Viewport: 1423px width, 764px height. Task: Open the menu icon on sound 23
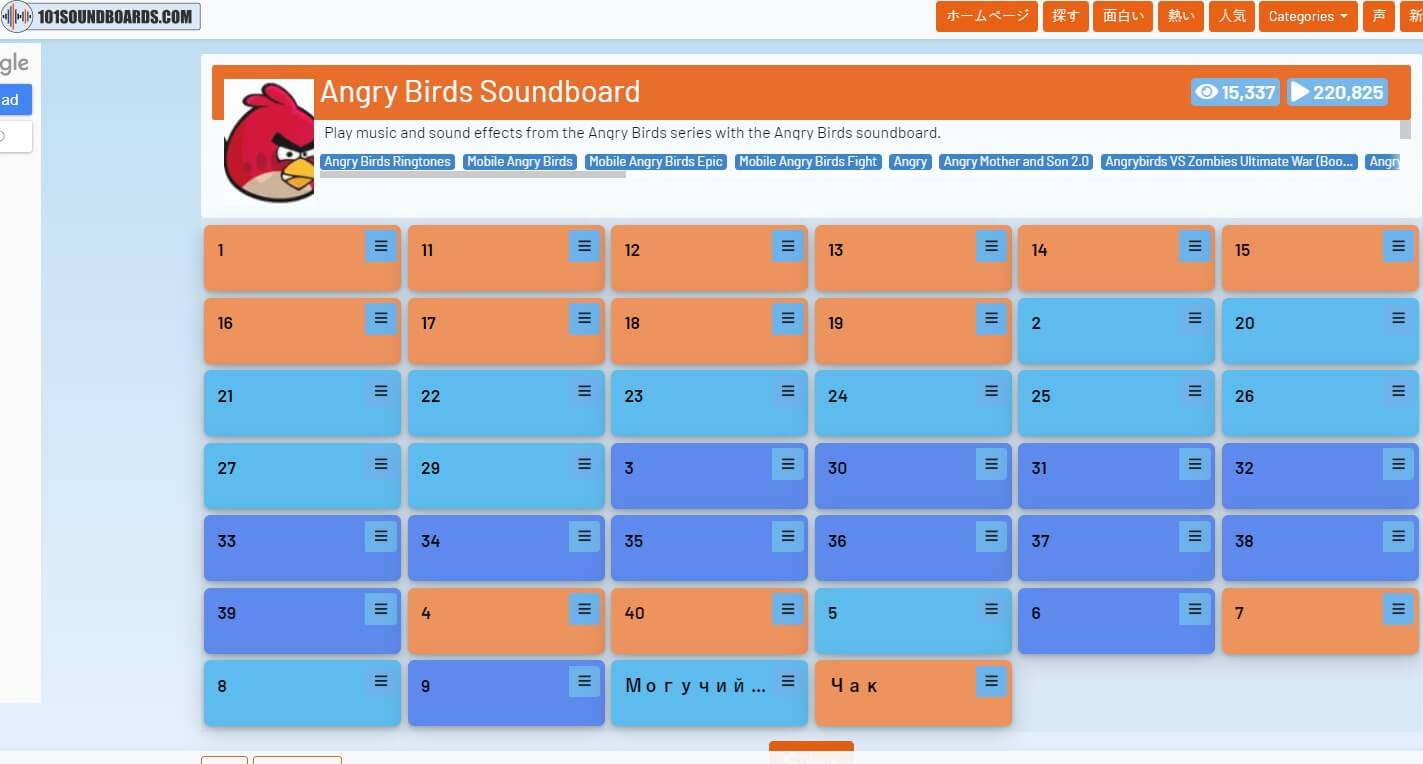[x=787, y=392]
